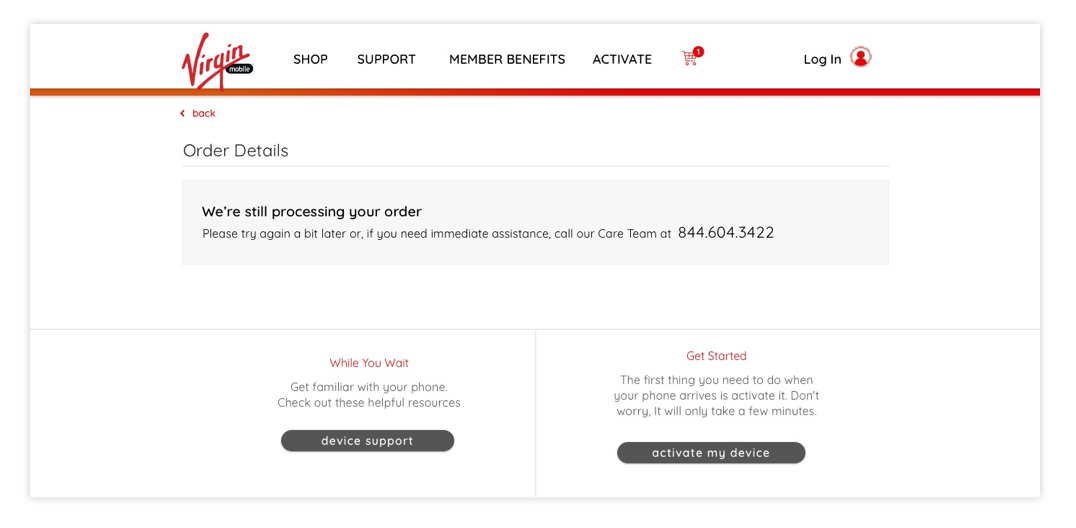This screenshot has height=528, width=1076.
Task: Click the red back chevron arrow
Action: tap(183, 113)
